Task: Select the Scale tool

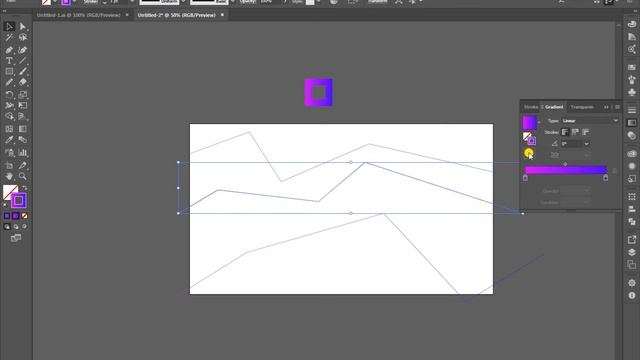Action: pos(23,94)
